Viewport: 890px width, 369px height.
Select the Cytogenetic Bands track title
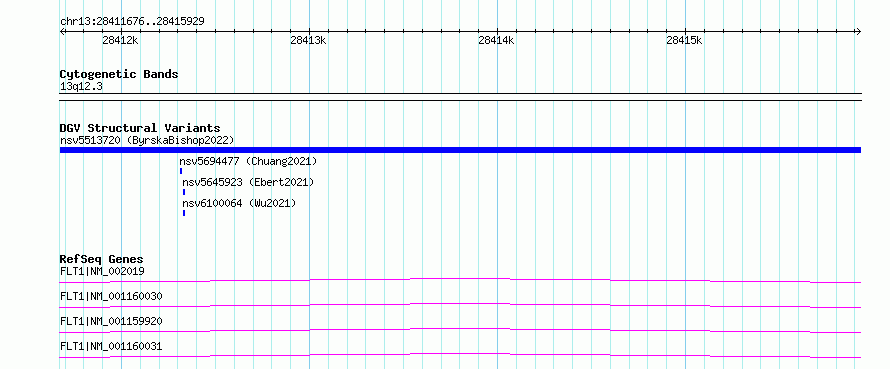(119, 74)
